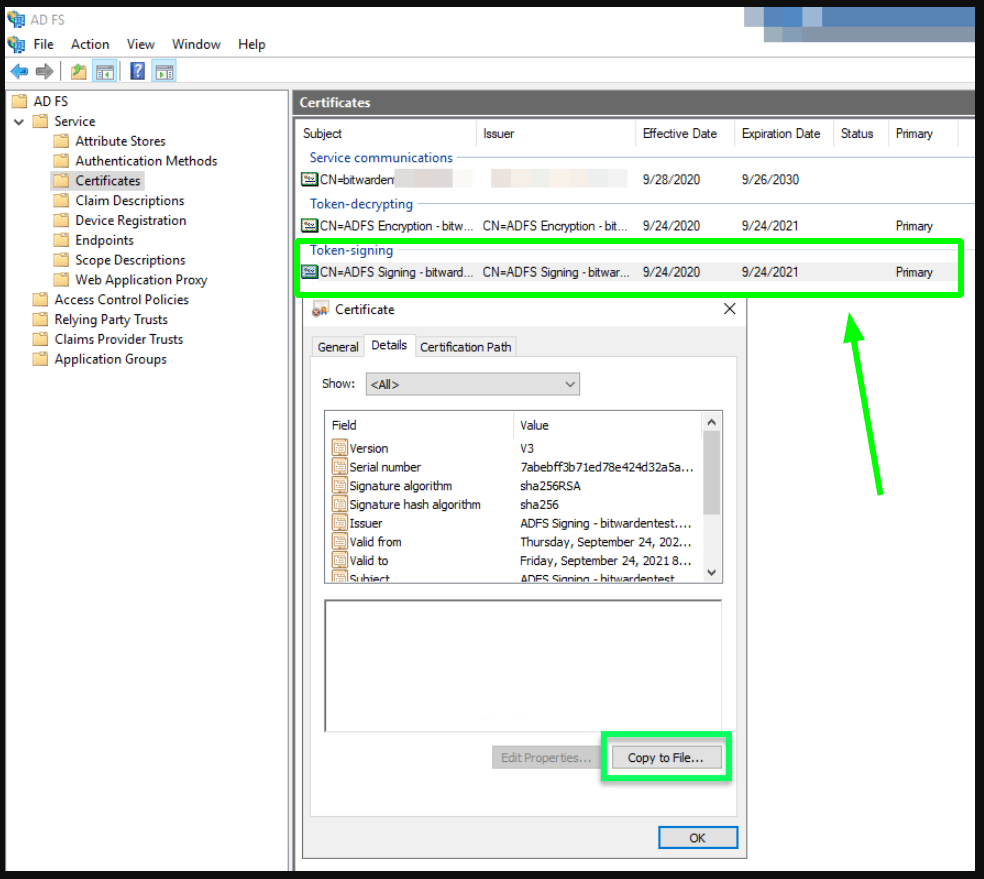Image resolution: width=984 pixels, height=879 pixels.
Task: Toggle the Show/Hide Action Pane icon
Action: pyautogui.click(x=163, y=70)
